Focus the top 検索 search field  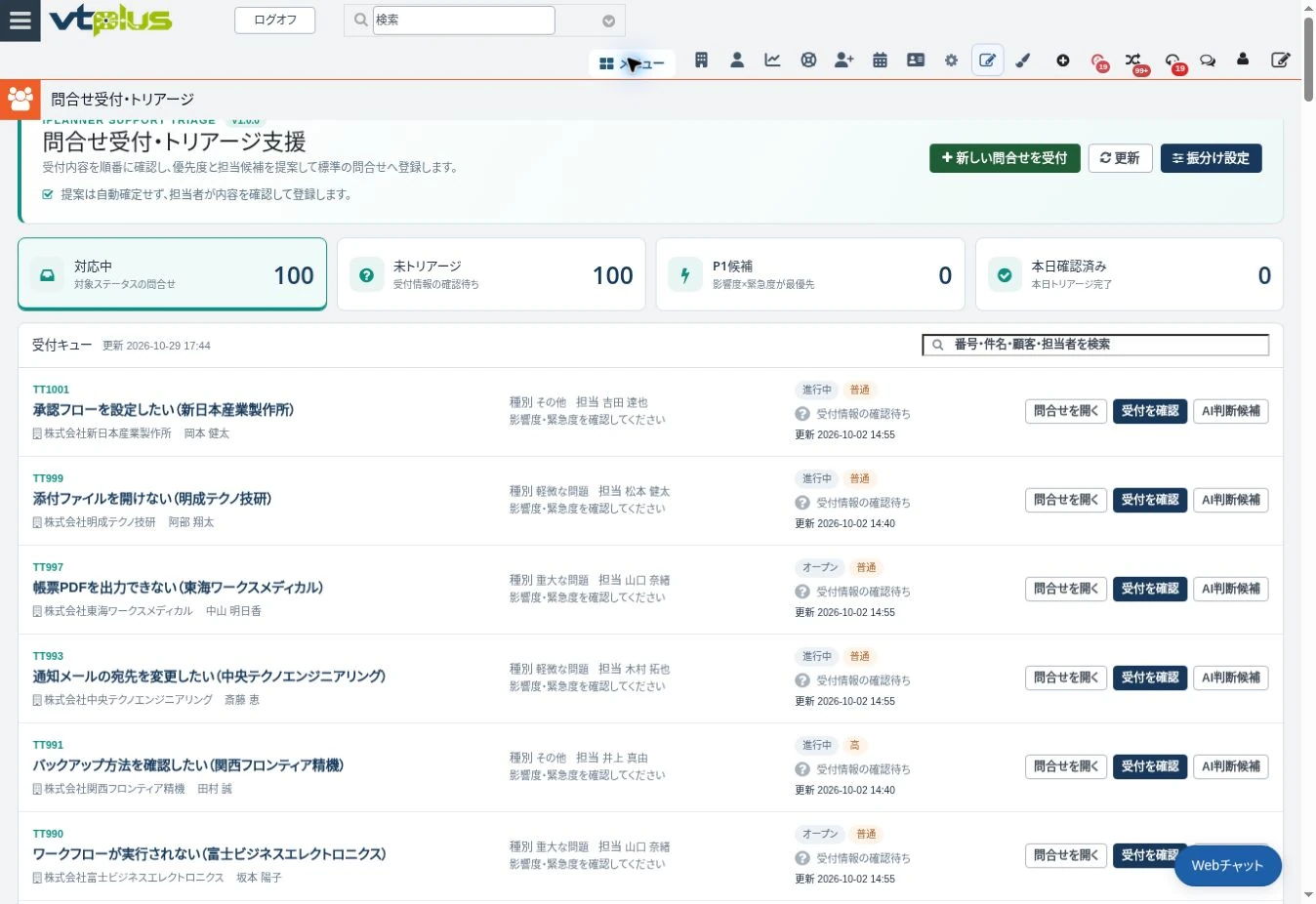(464, 20)
